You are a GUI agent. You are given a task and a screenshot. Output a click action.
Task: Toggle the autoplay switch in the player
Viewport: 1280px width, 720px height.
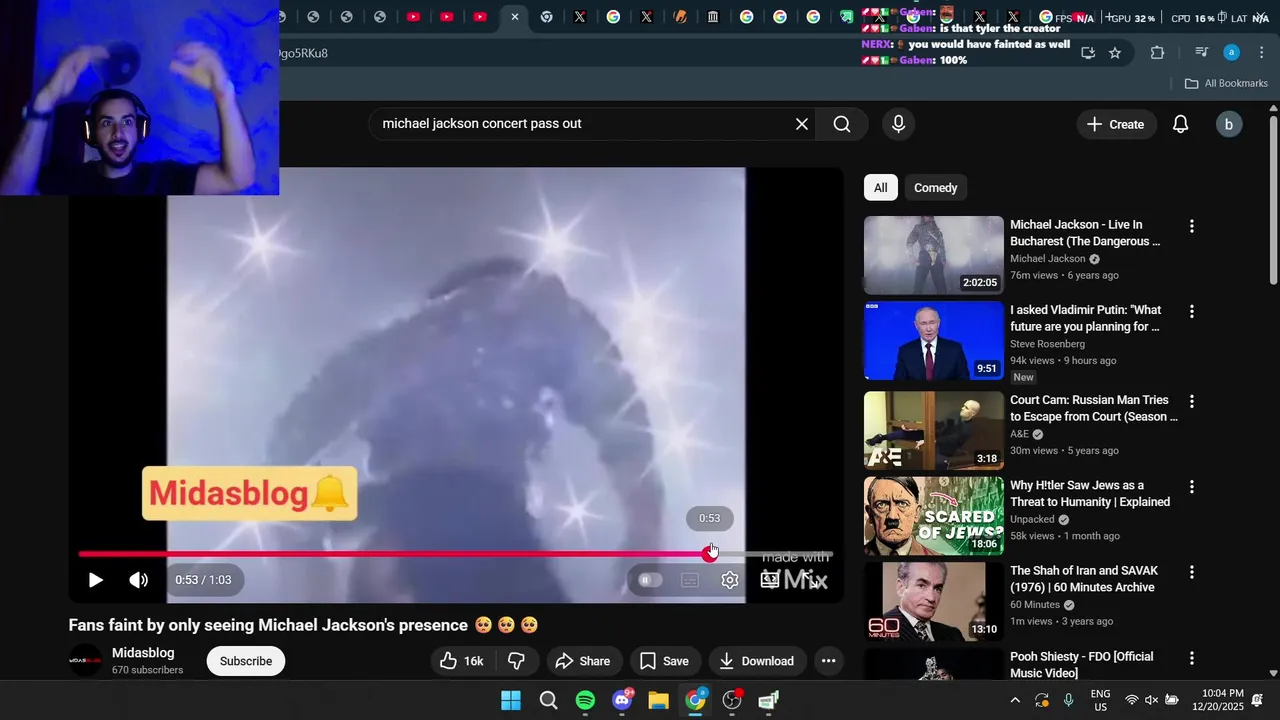pos(650,580)
